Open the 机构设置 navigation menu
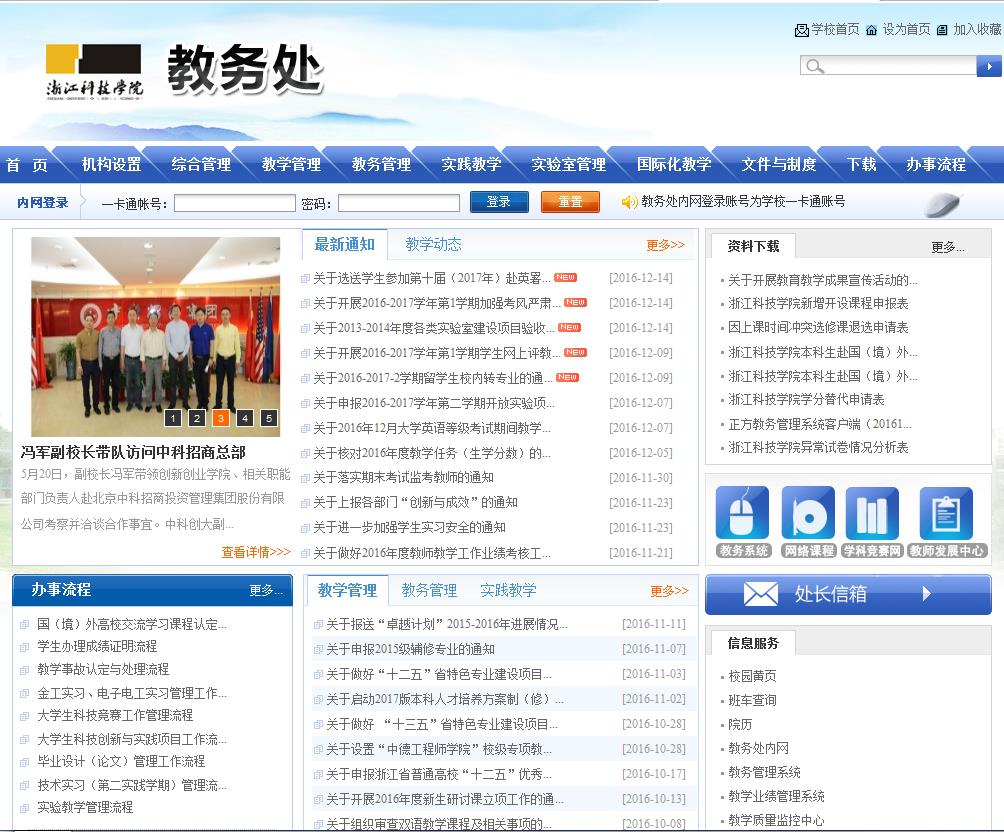The width and height of the screenshot is (1004, 832). click(x=111, y=165)
